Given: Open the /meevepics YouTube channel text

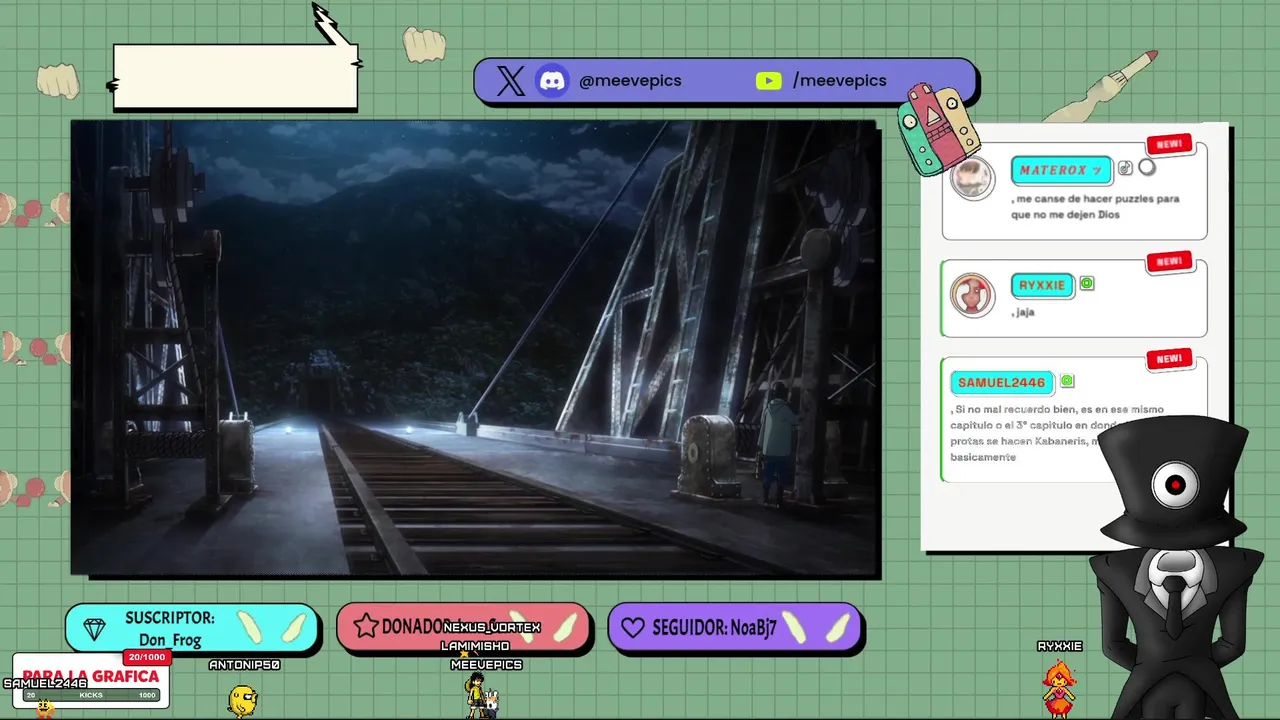Looking at the screenshot, I should 840,81.
